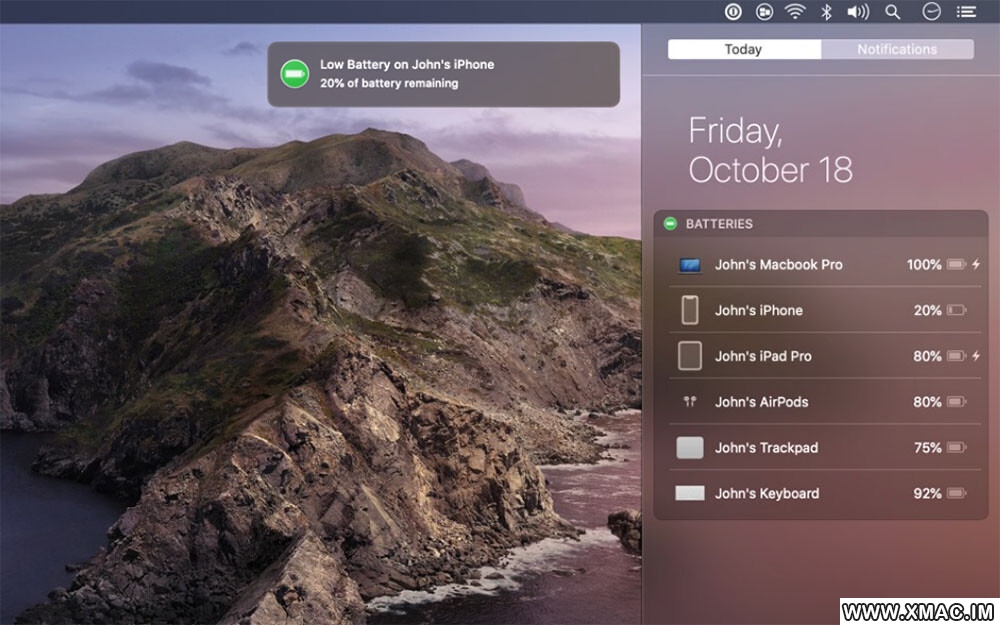Click the AirPods device icon
1000x625 pixels.
689,401
